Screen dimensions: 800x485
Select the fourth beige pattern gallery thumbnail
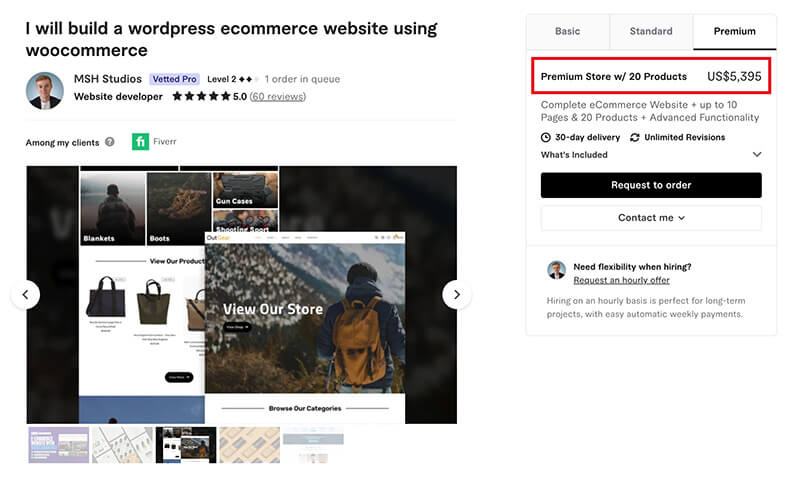click(x=249, y=445)
